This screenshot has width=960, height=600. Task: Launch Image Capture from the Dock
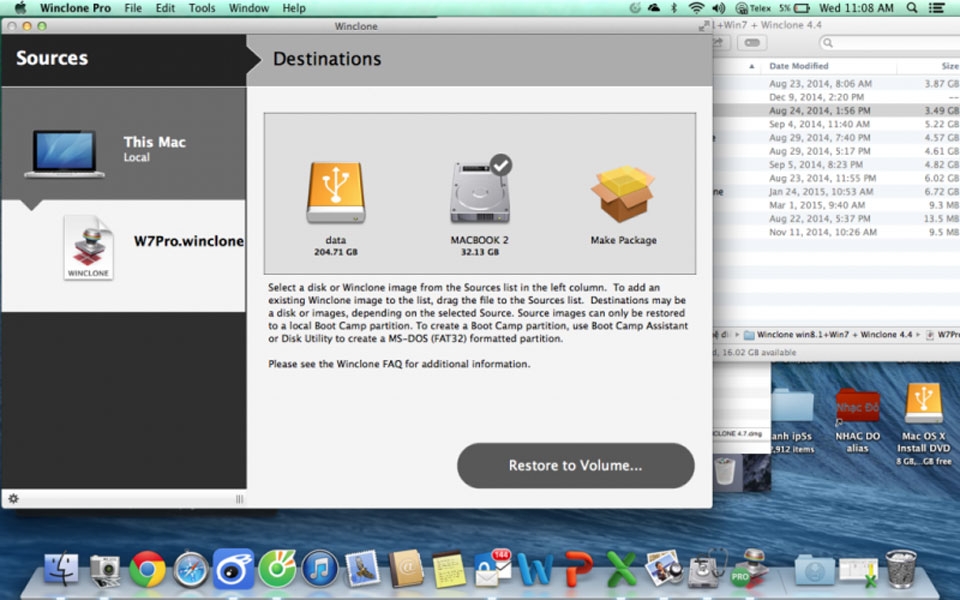click(104, 571)
